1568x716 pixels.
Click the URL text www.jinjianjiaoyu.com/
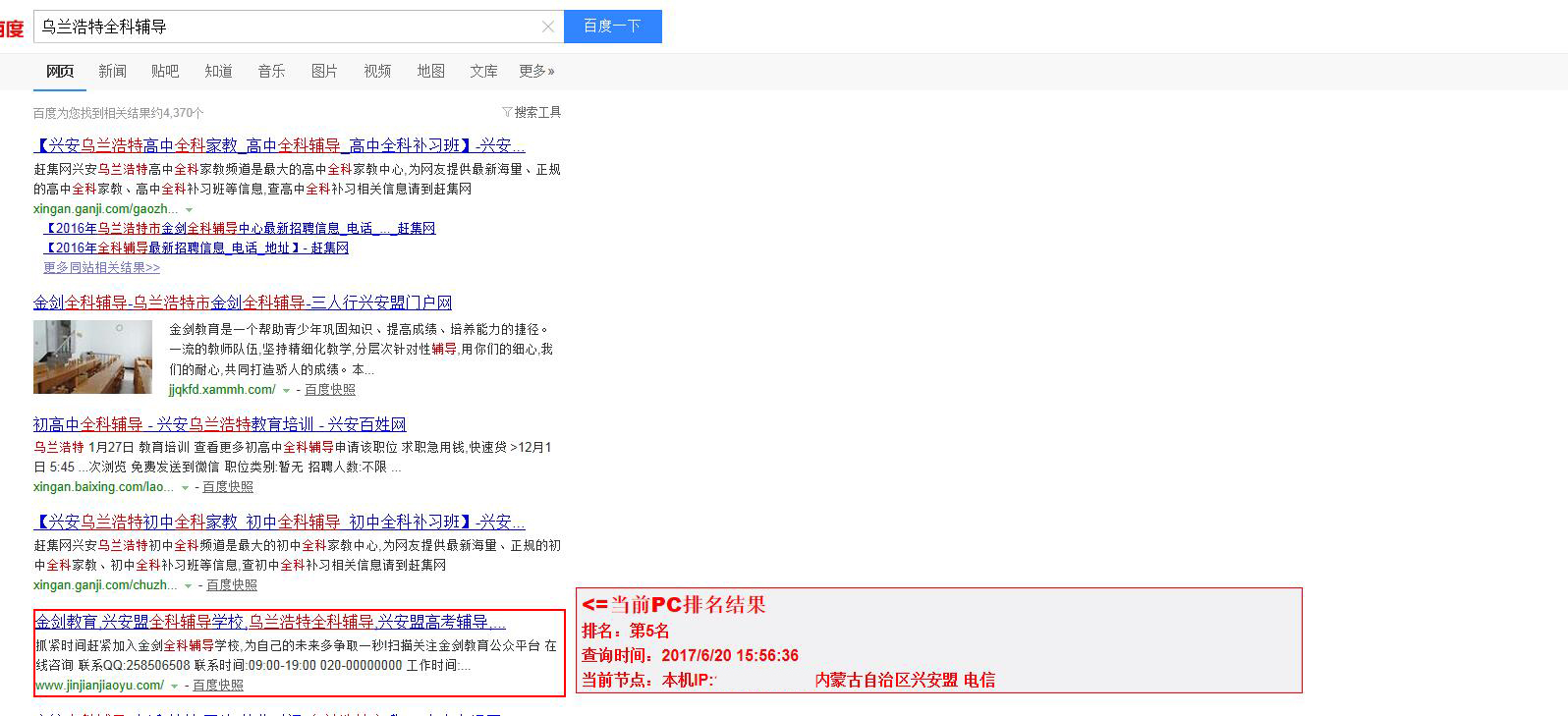(x=99, y=686)
